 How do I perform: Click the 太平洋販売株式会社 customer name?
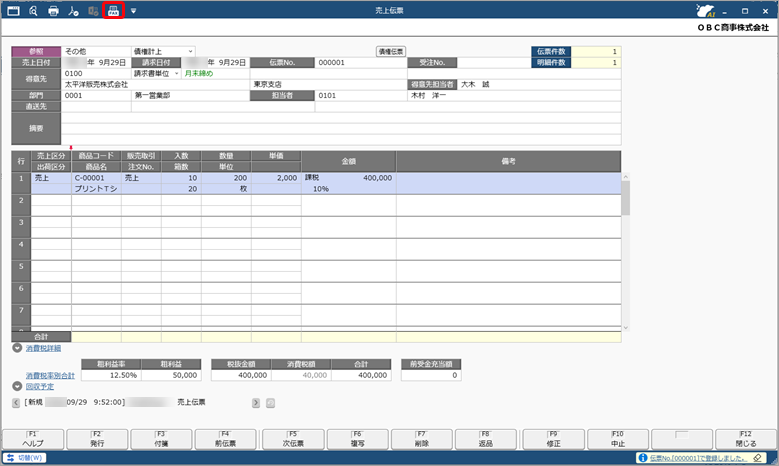click(96, 84)
